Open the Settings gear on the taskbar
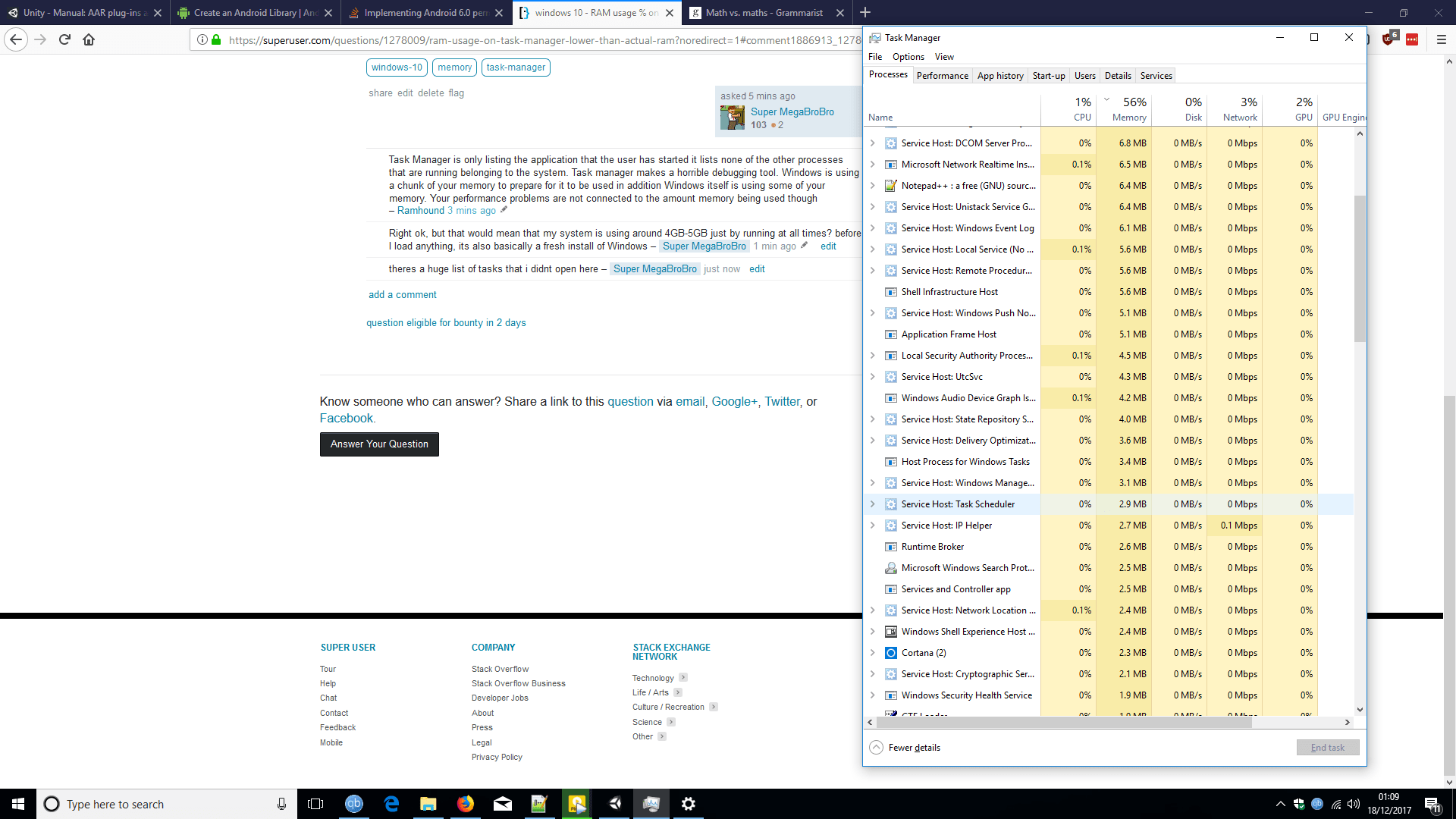1456x819 pixels. click(688, 804)
